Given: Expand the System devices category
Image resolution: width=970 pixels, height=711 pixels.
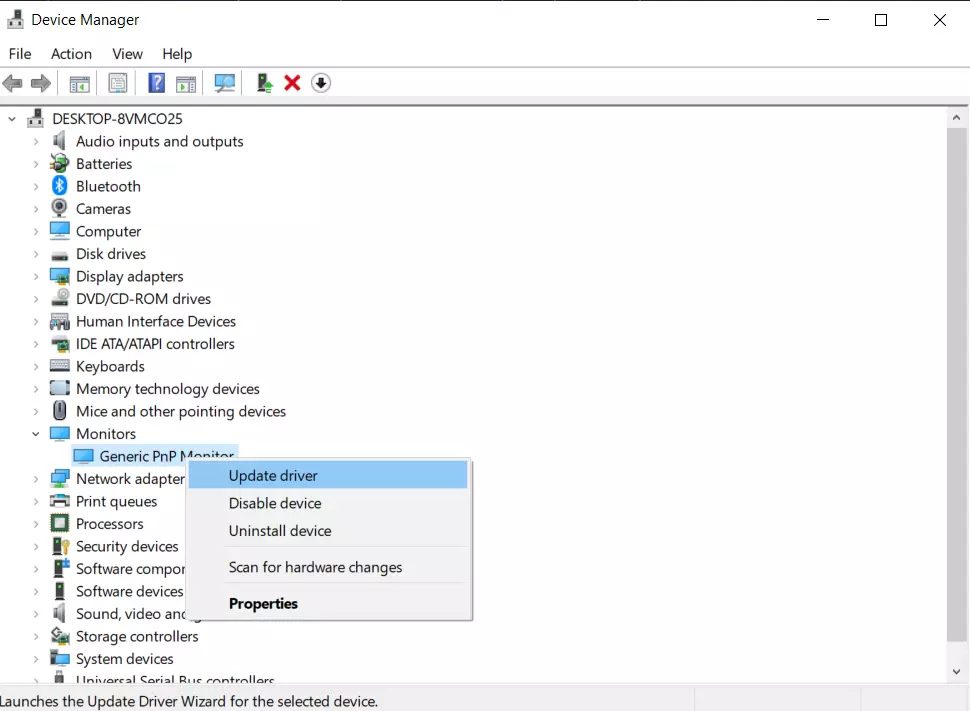Looking at the screenshot, I should (35, 659).
